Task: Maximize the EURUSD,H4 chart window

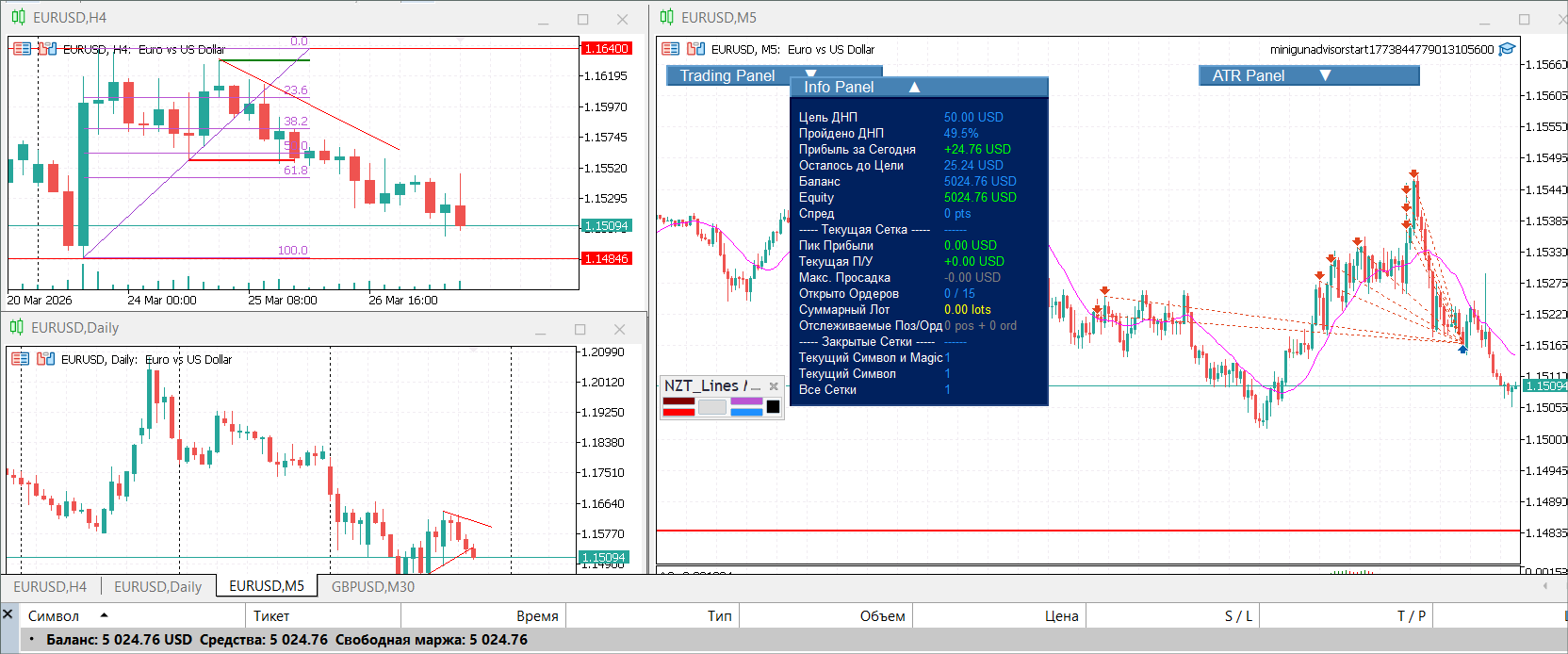Action: (x=583, y=20)
